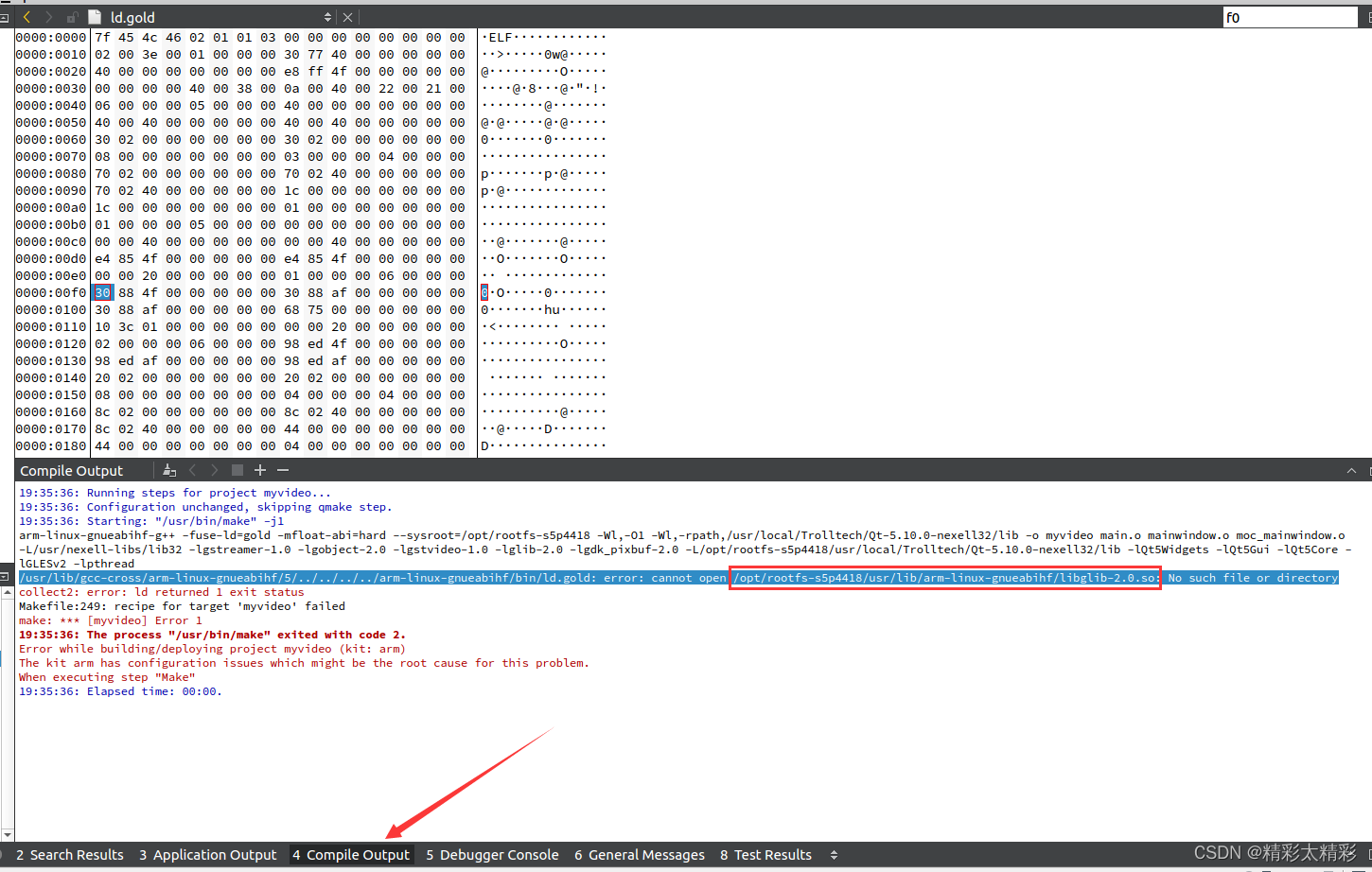Go to next item in Compile Output
Viewport: 1372px width, 872px height.
click(x=215, y=470)
